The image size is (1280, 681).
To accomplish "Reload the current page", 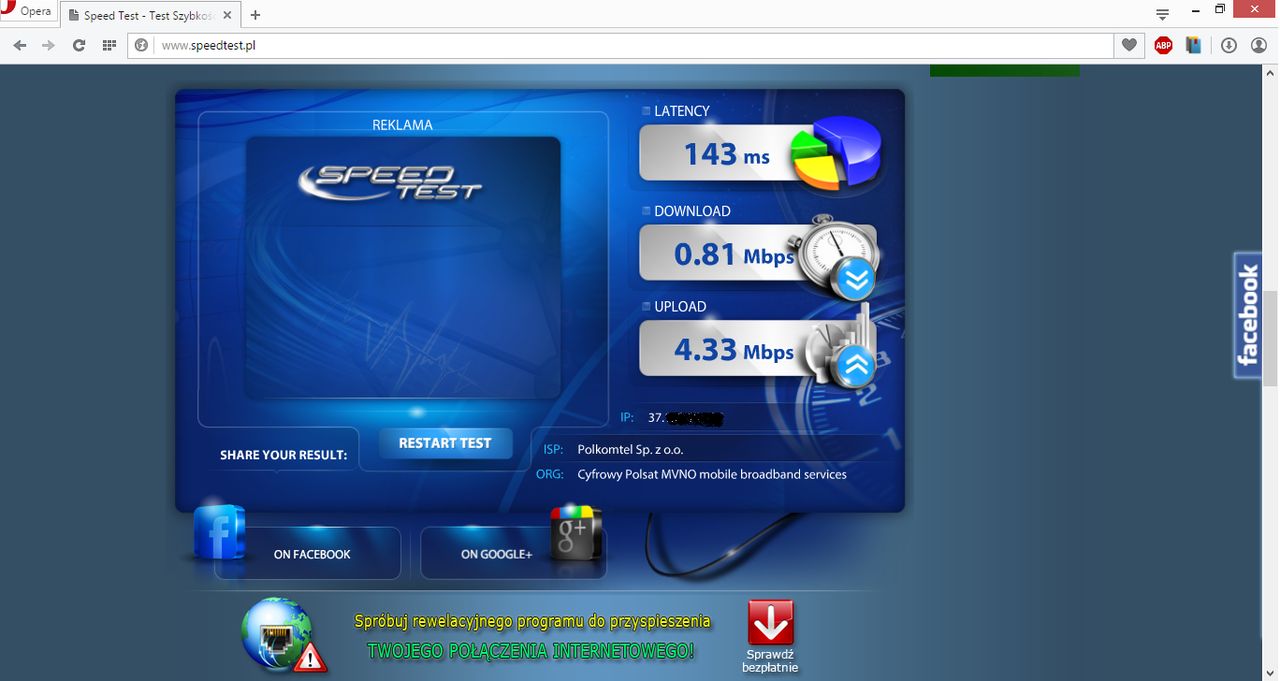I will 79,45.
